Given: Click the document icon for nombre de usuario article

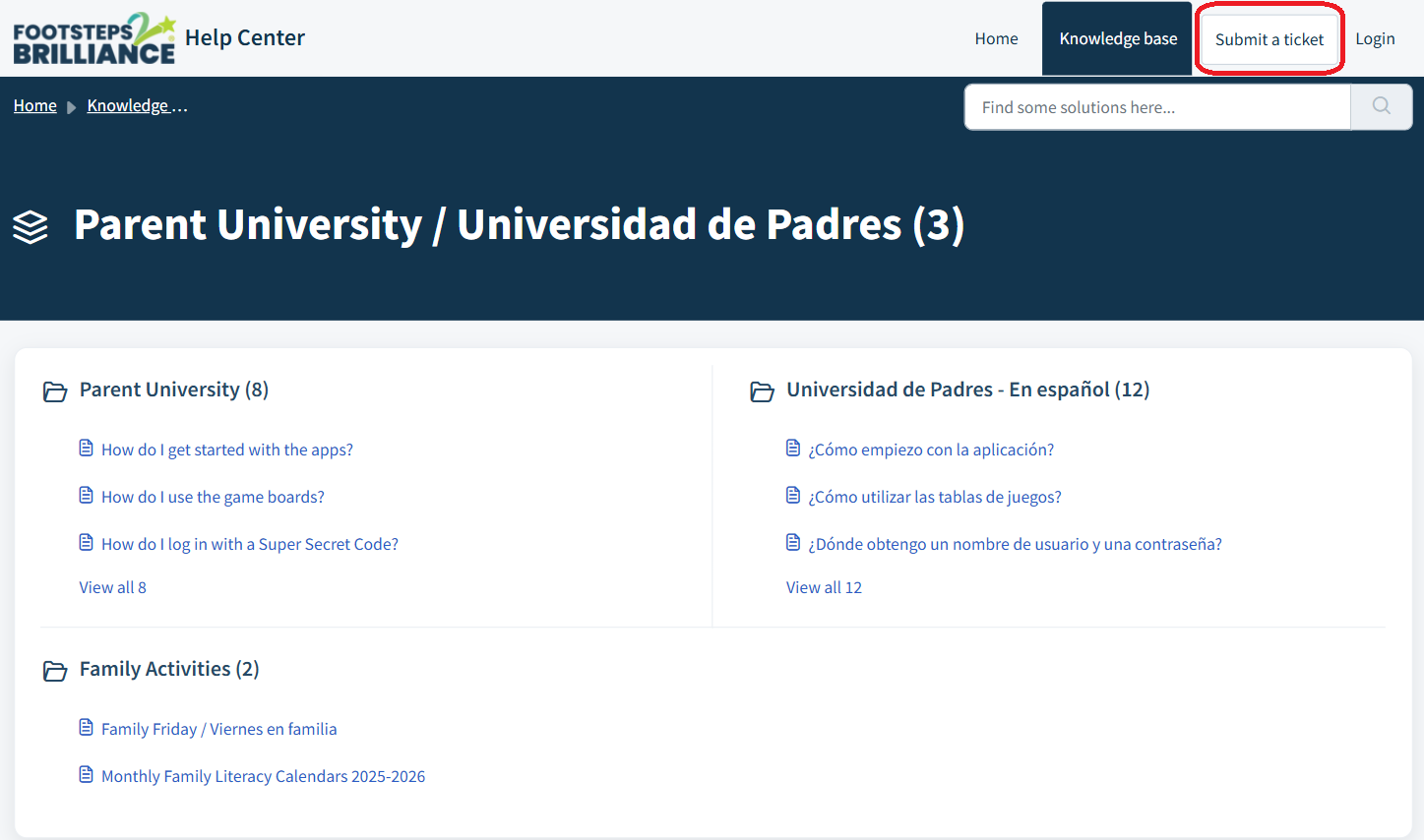Looking at the screenshot, I should (x=793, y=543).
